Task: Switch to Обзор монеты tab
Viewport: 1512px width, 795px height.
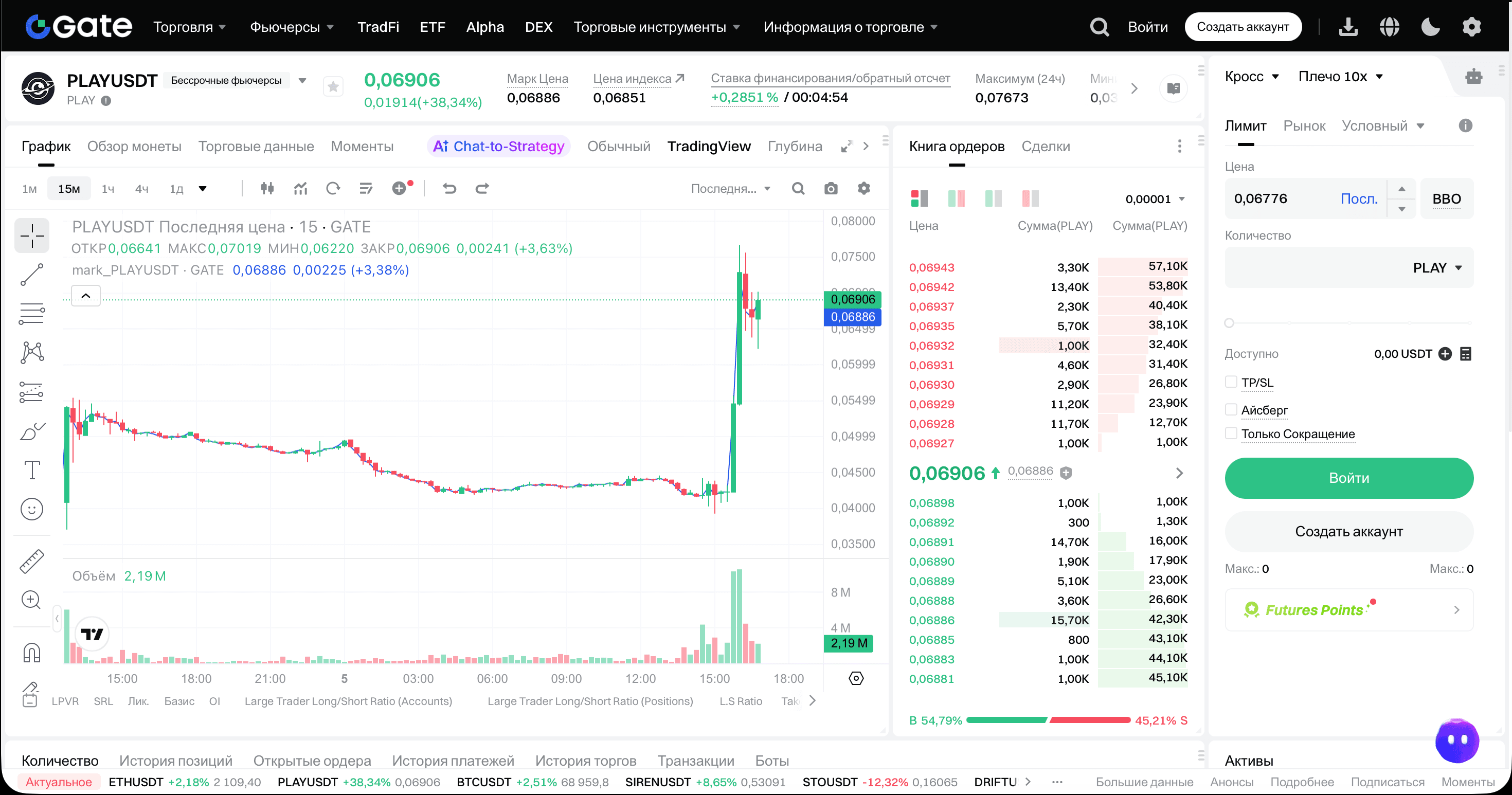Action: click(x=134, y=146)
